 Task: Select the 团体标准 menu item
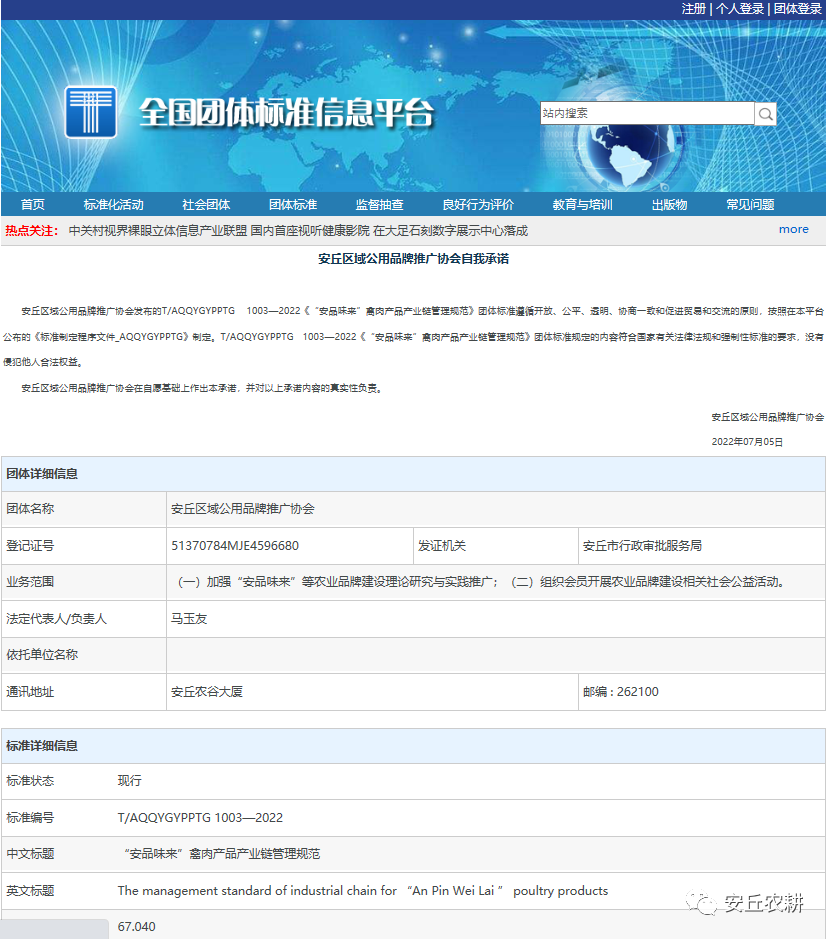point(293,204)
